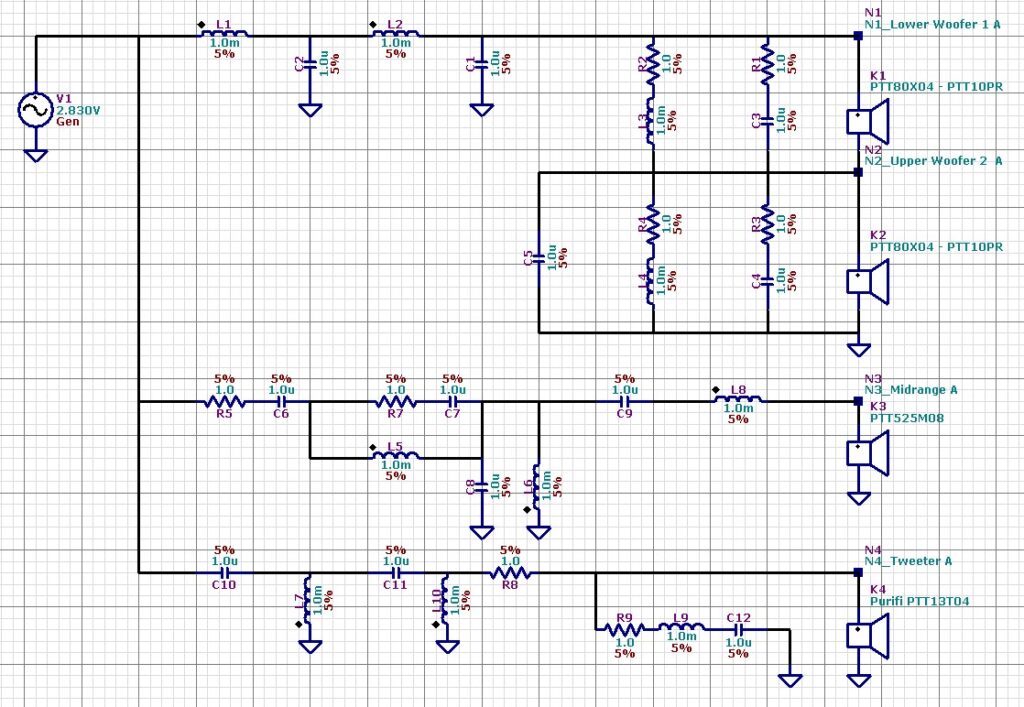Click the R9 '1.0' value text
Image resolution: width=1024 pixels, height=707 pixels.
tap(624, 642)
